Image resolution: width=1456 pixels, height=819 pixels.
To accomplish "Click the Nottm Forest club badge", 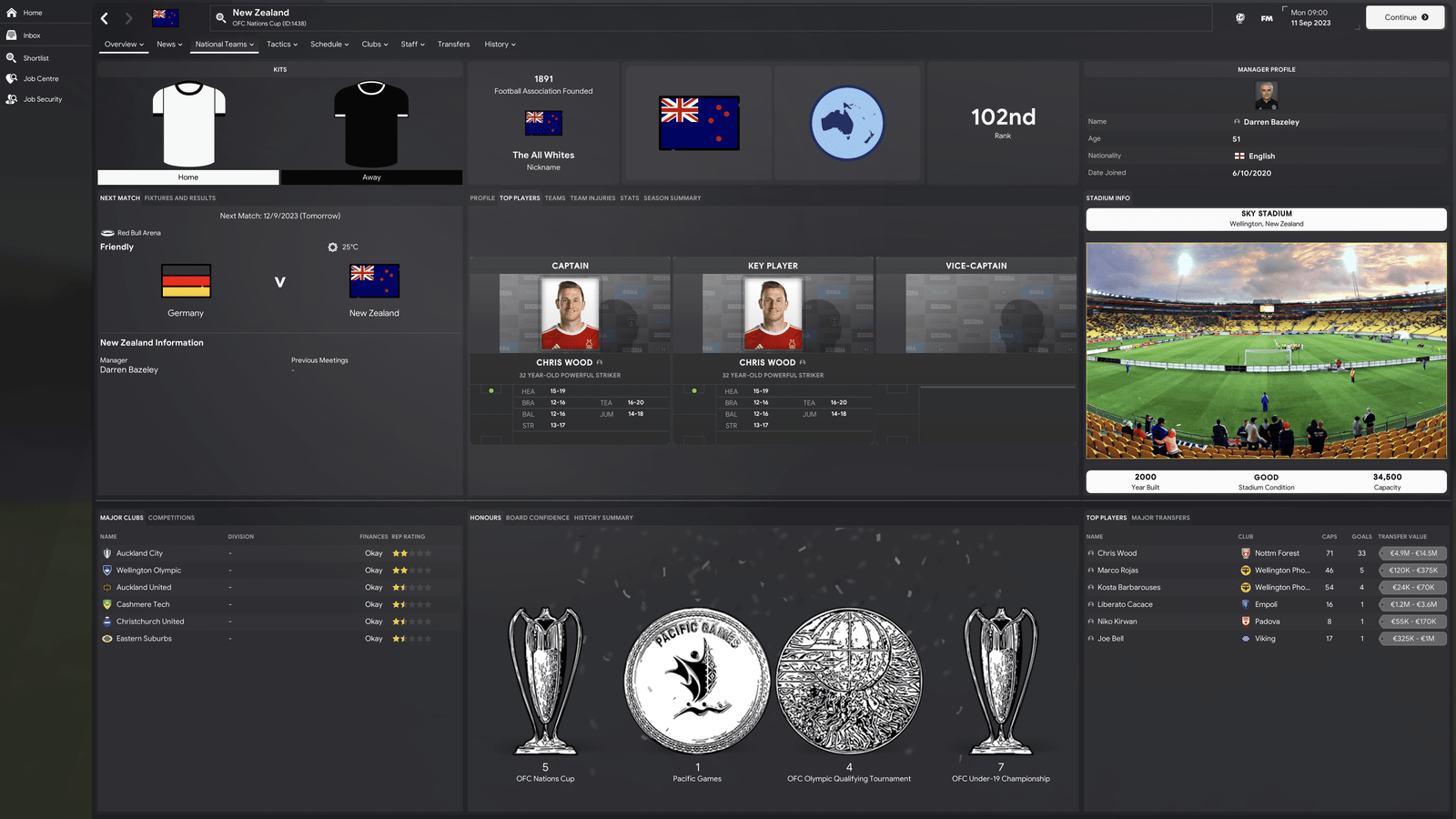I will 1246,553.
